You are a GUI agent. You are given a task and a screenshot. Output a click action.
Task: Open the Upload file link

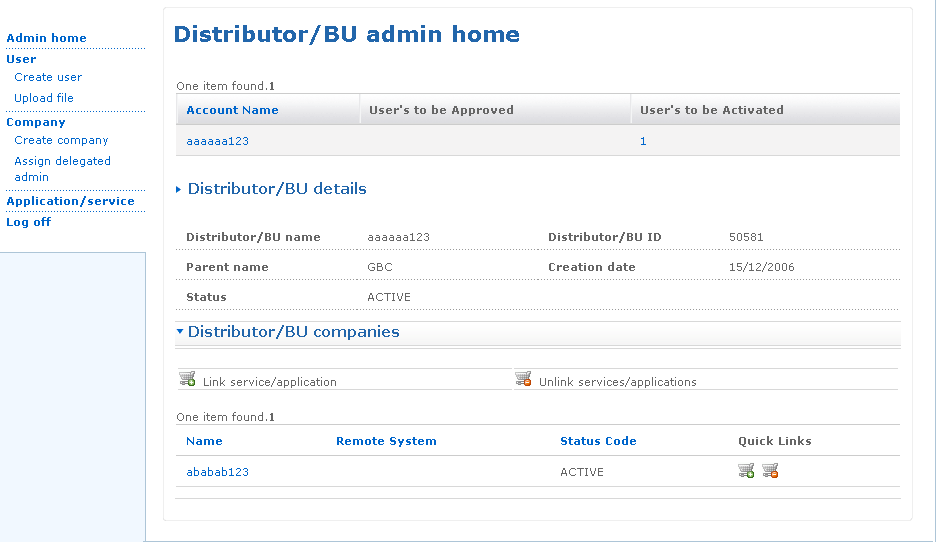pyautogui.click(x=44, y=98)
